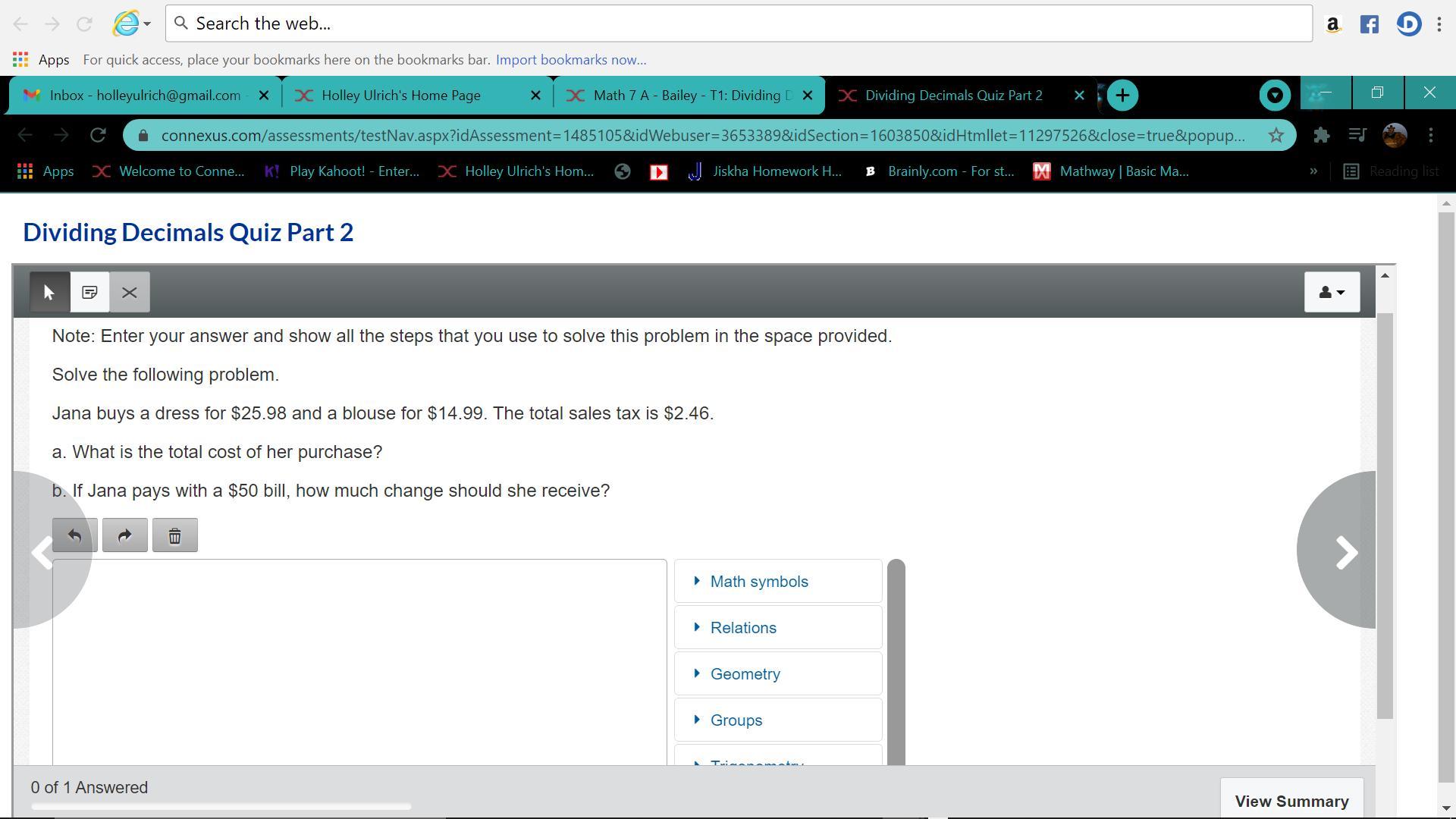Viewport: 1456px width, 819px height.
Task: Open the Import bookmarks now link
Action: 571,60
